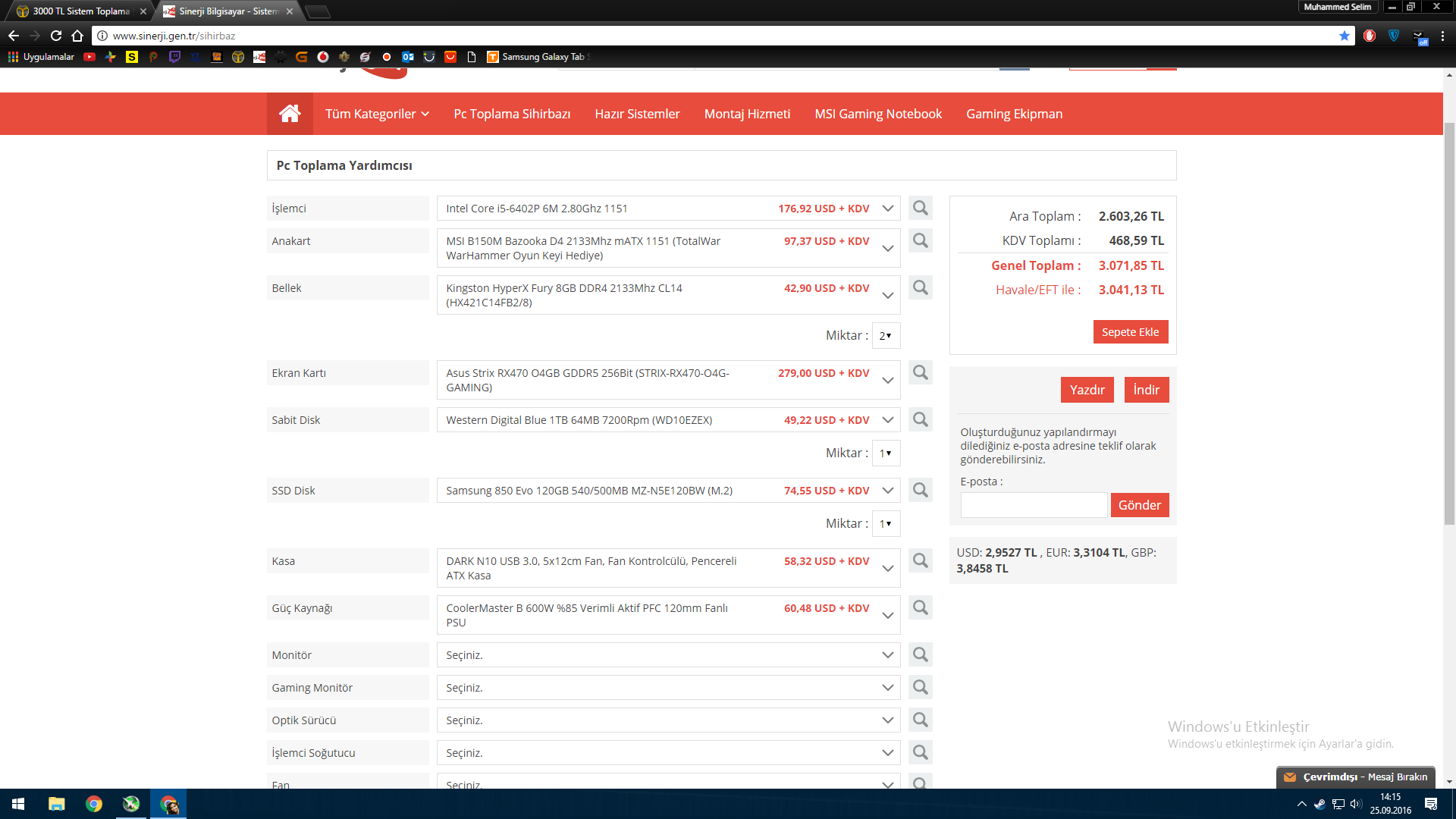
Task: Click search icon for Güç Kaynağı row
Action: 920,607
